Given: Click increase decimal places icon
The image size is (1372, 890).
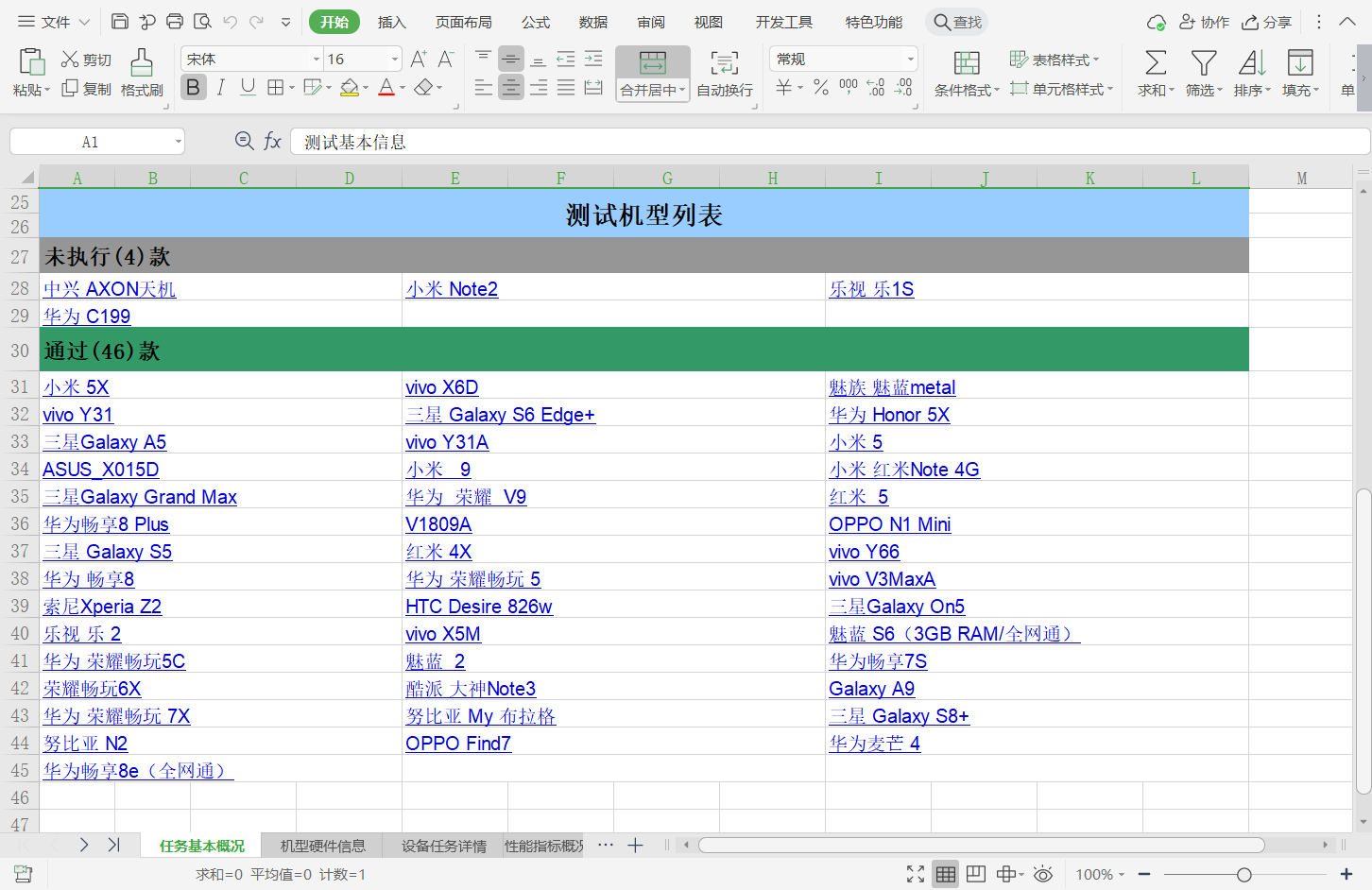Looking at the screenshot, I should (876, 88).
